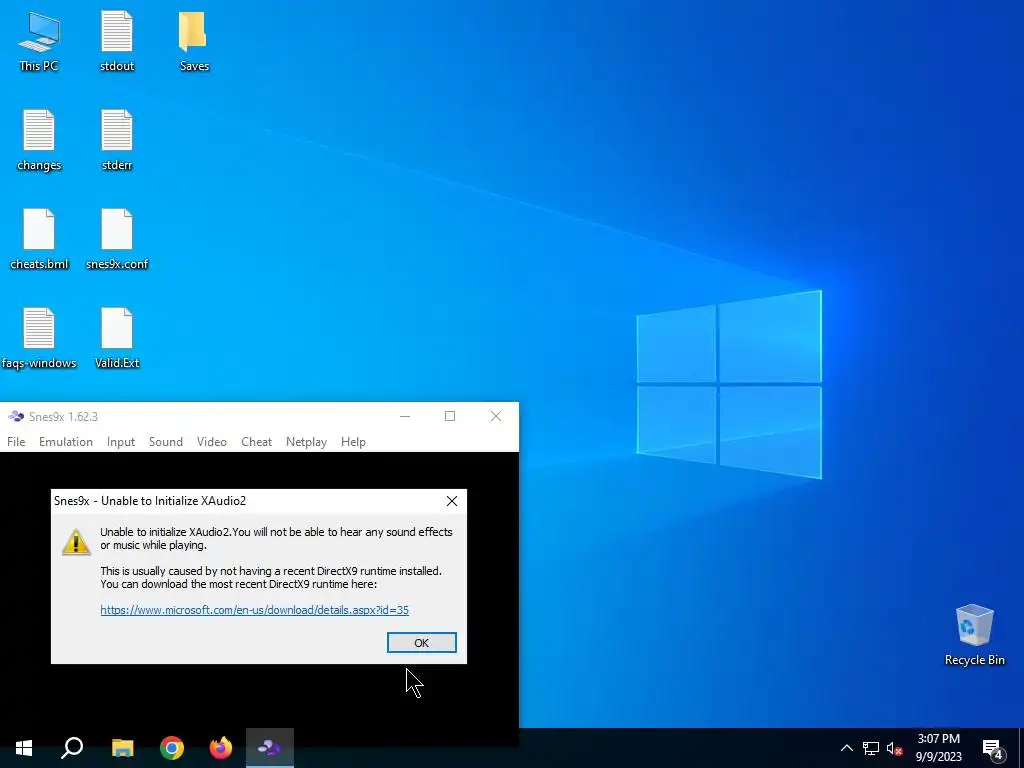Image resolution: width=1024 pixels, height=768 pixels.
Task: Open the Netplay menu
Action: click(x=306, y=442)
